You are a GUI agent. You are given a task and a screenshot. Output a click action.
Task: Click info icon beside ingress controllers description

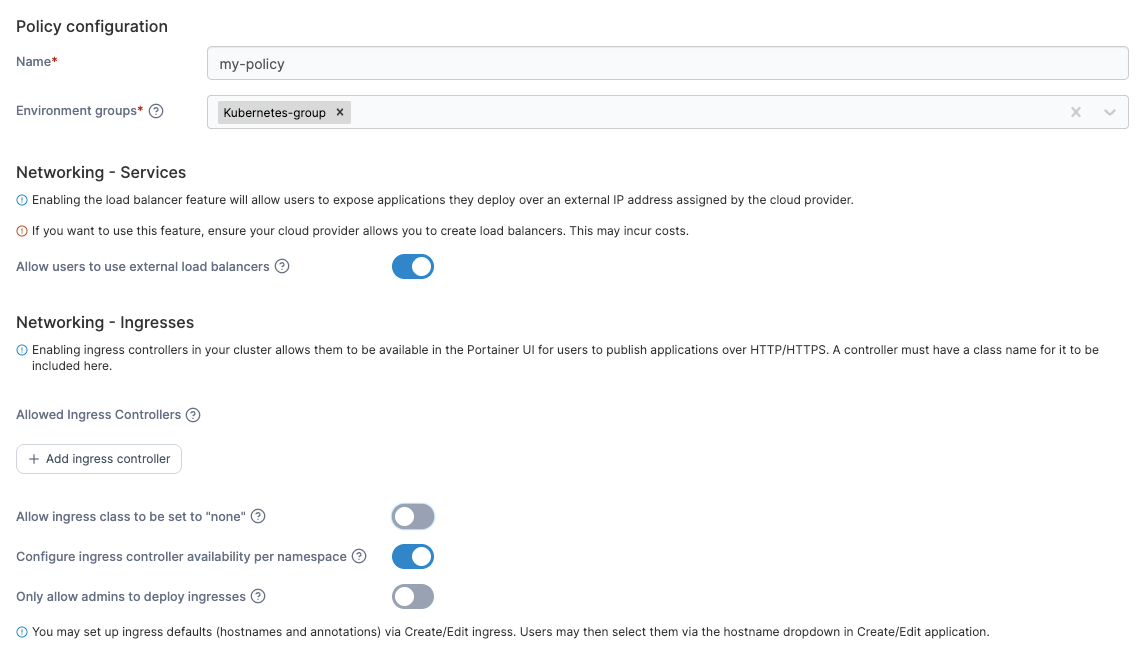(x=22, y=351)
